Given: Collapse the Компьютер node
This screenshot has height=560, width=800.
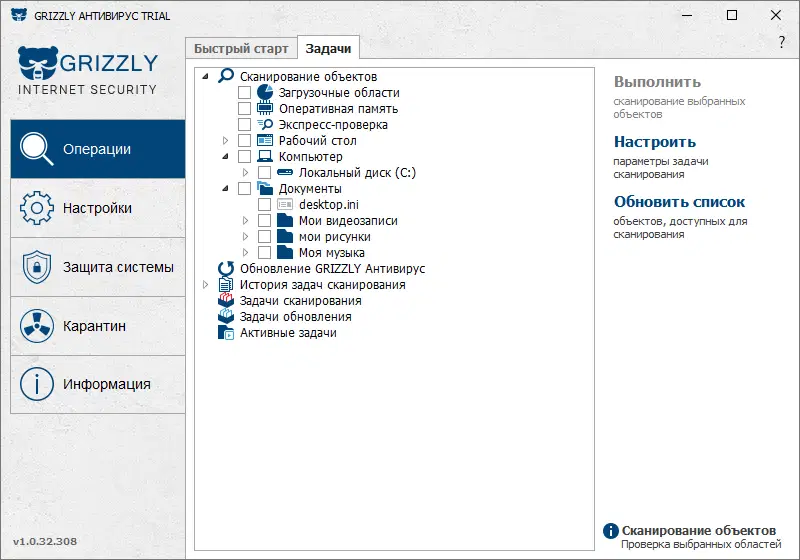Looking at the screenshot, I should pyautogui.click(x=226, y=157).
